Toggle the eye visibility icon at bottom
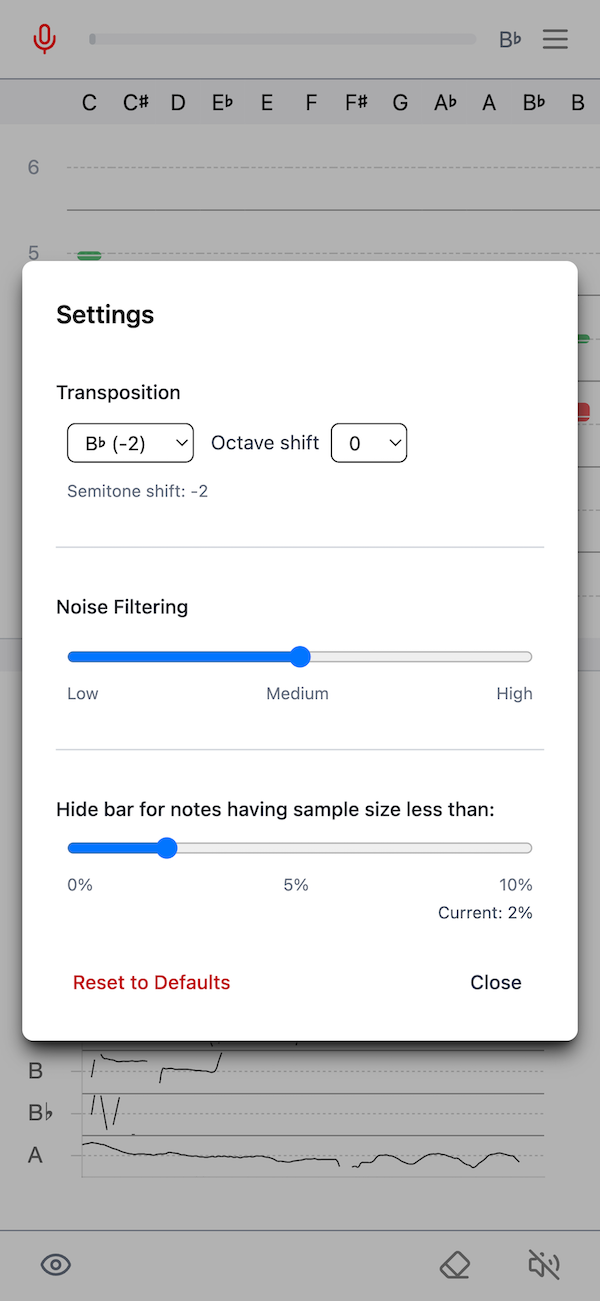This screenshot has height=1301, width=600. point(55,1265)
